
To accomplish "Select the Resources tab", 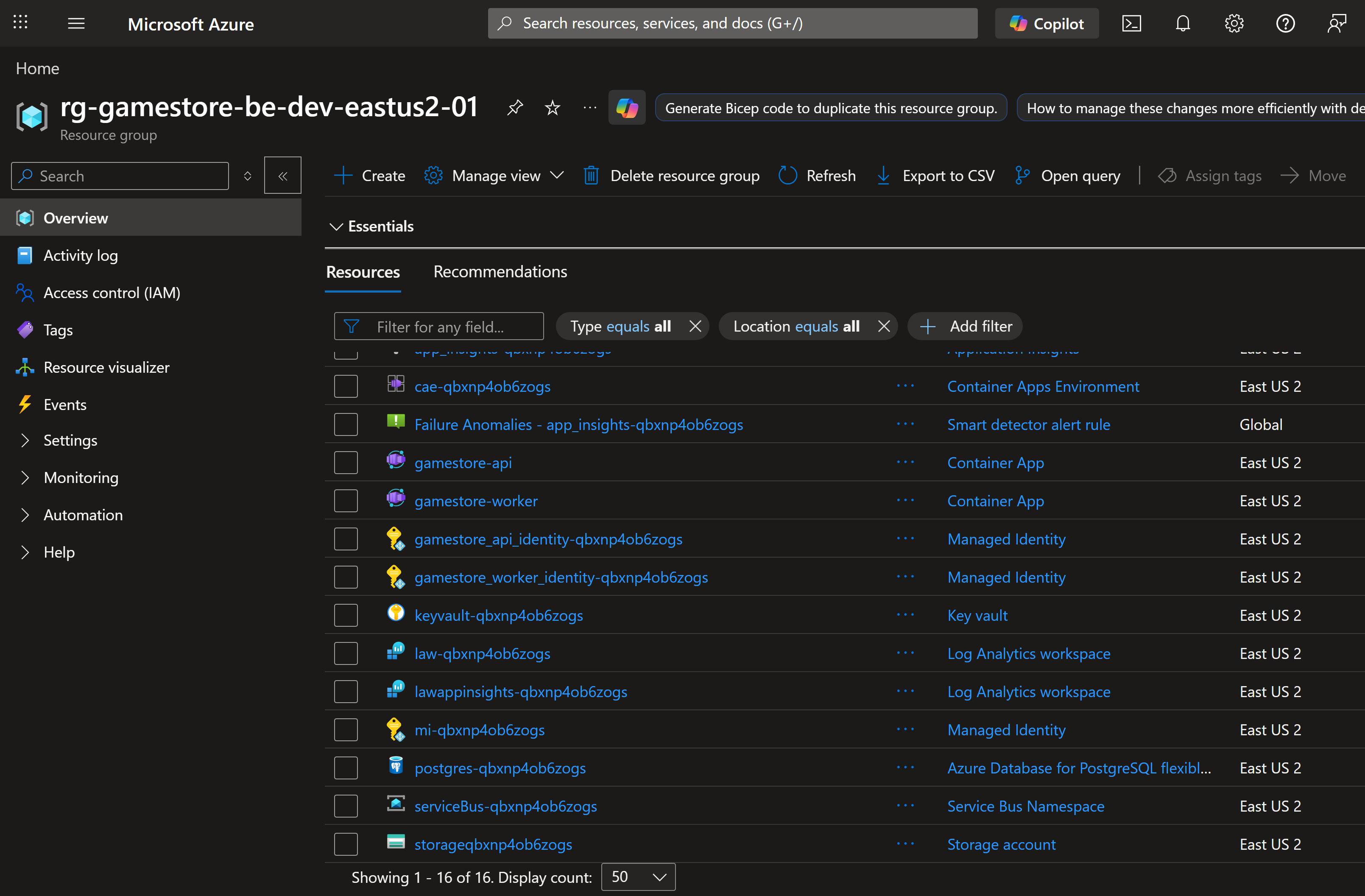I will coord(363,272).
